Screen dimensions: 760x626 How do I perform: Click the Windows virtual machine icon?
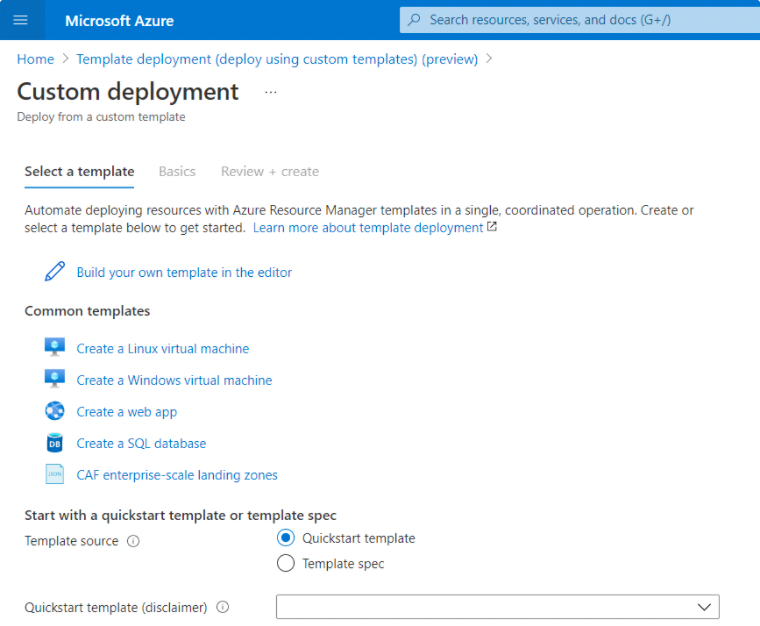click(x=55, y=380)
